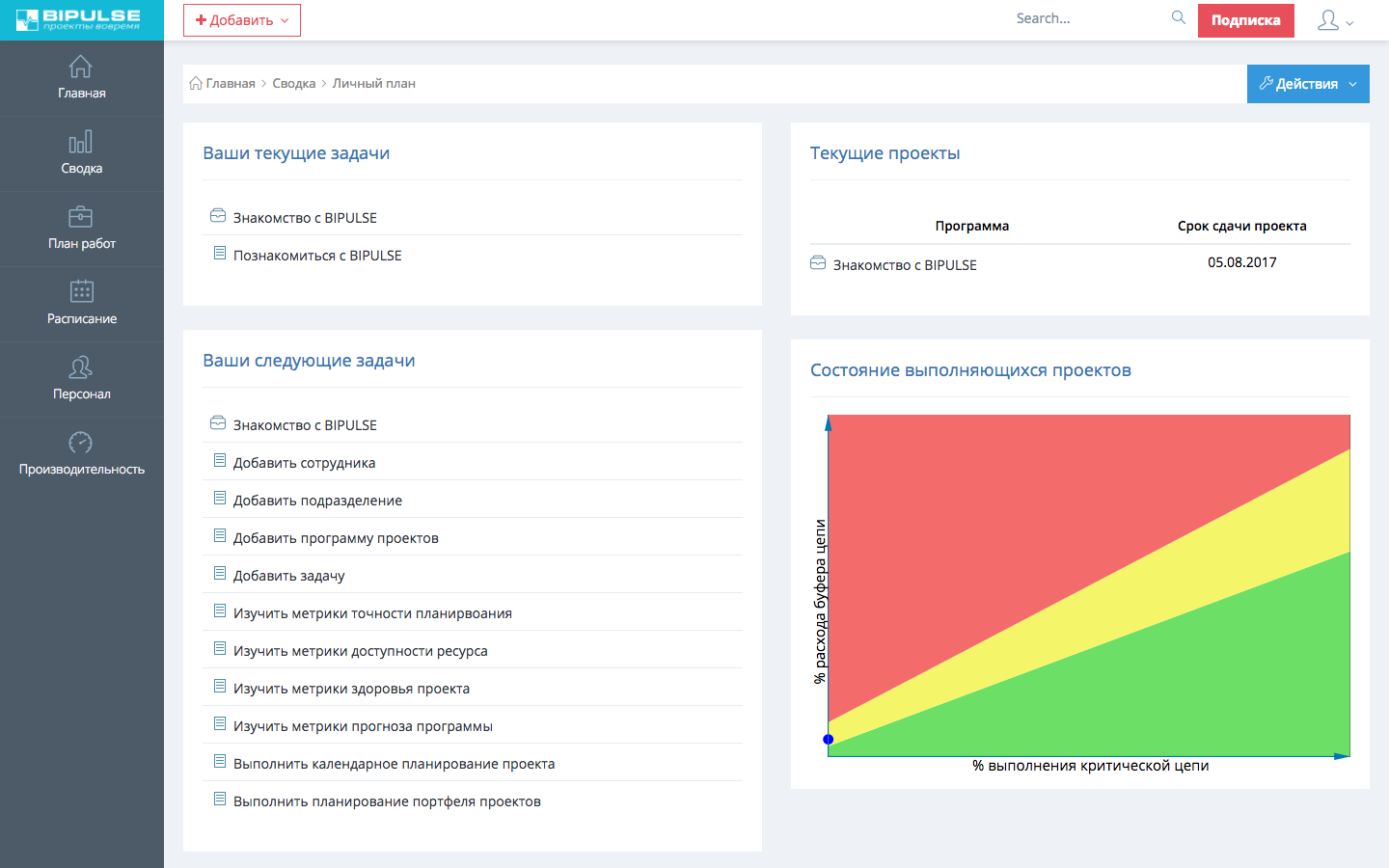Click the BIPULSE logo
Viewport: 1389px width, 868px height.
tap(80, 19)
